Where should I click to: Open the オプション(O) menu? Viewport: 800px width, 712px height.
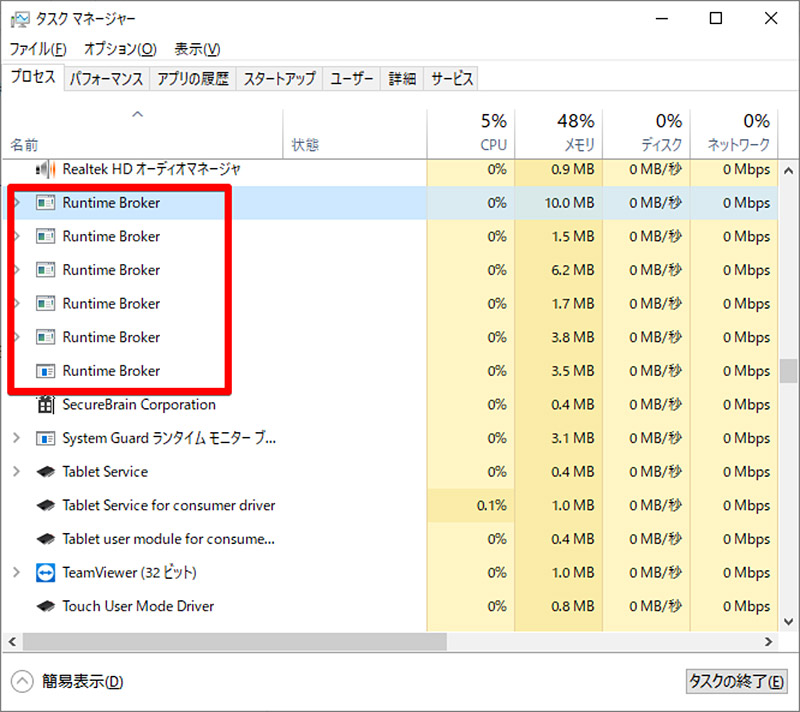(x=120, y=49)
